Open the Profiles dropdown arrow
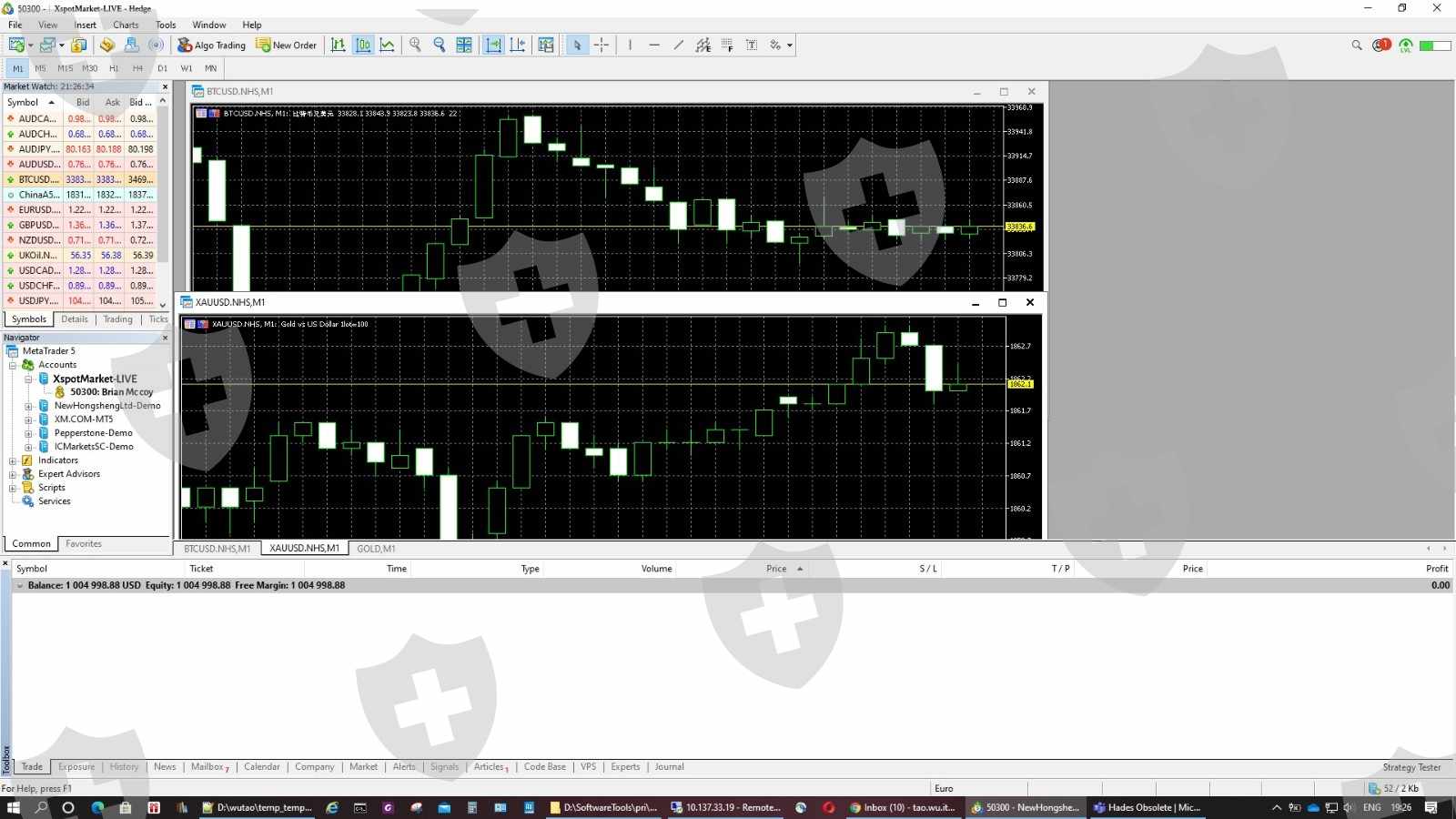1456x819 pixels. (x=62, y=45)
